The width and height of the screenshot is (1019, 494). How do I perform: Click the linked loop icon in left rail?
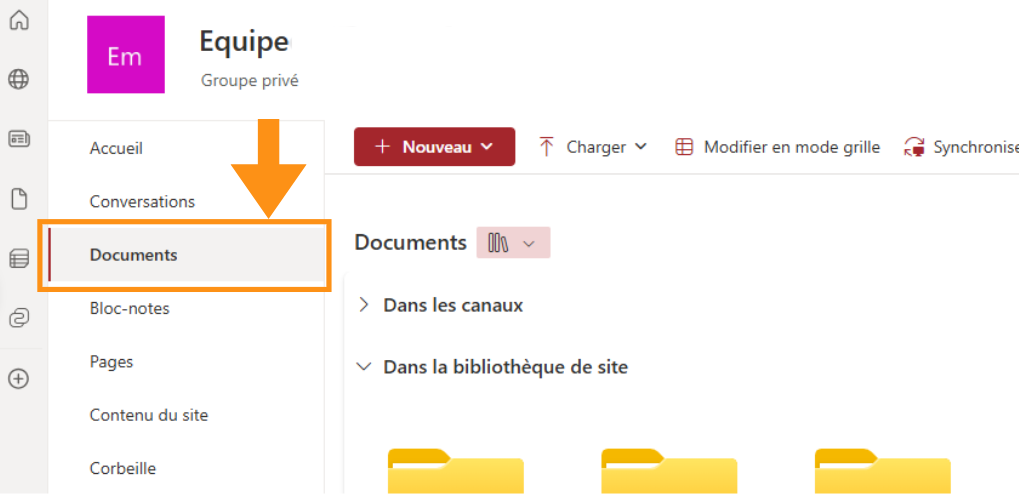(x=19, y=318)
